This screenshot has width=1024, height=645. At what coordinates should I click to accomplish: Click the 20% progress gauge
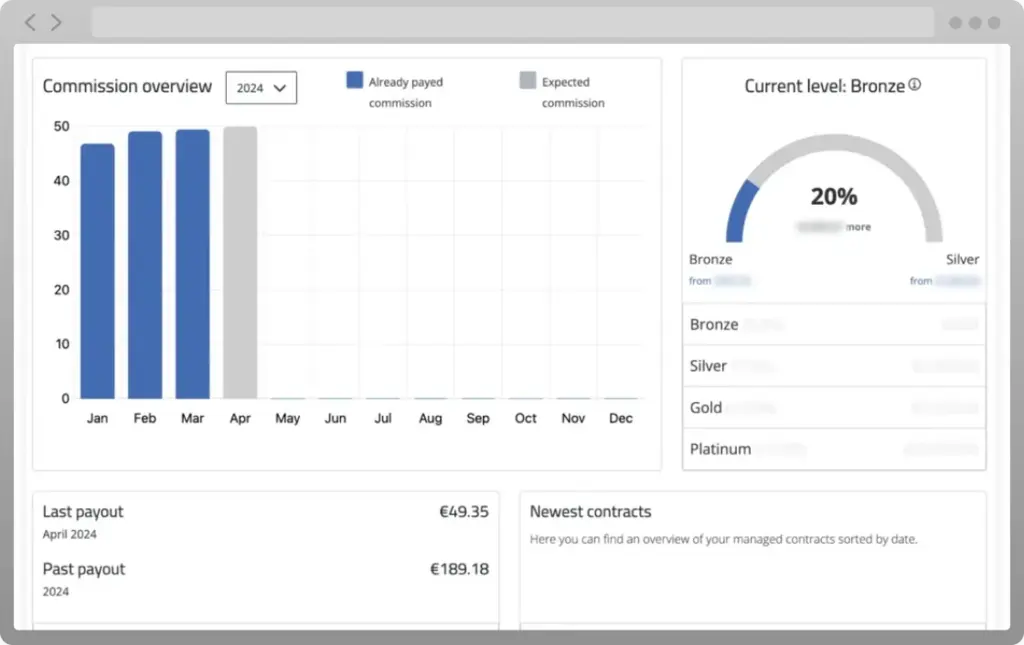coord(833,196)
